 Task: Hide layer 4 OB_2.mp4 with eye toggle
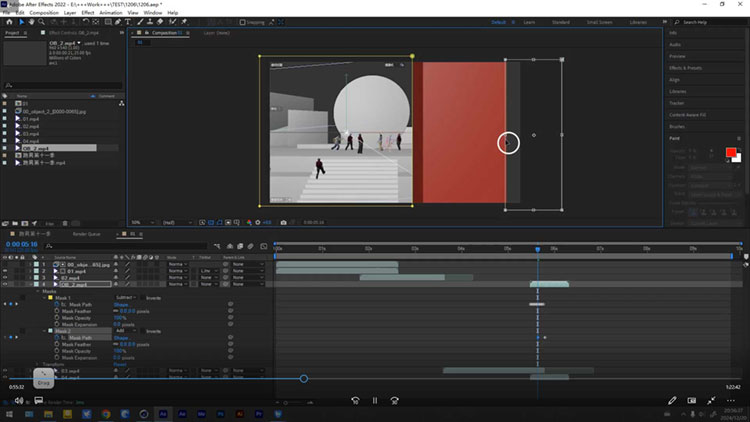(x=5, y=284)
